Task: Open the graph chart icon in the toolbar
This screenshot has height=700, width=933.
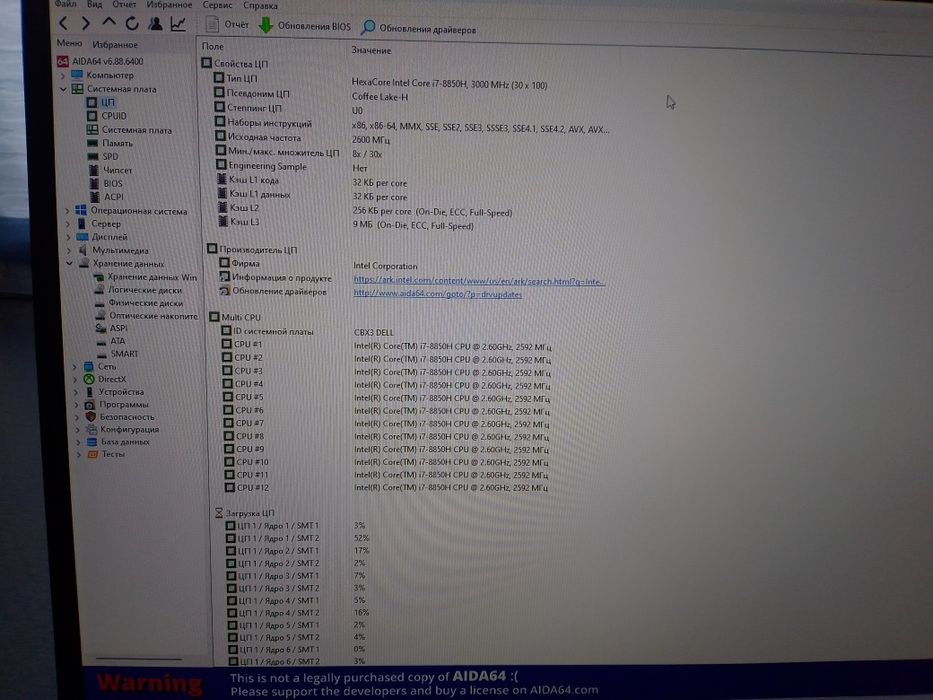Action: [x=178, y=24]
